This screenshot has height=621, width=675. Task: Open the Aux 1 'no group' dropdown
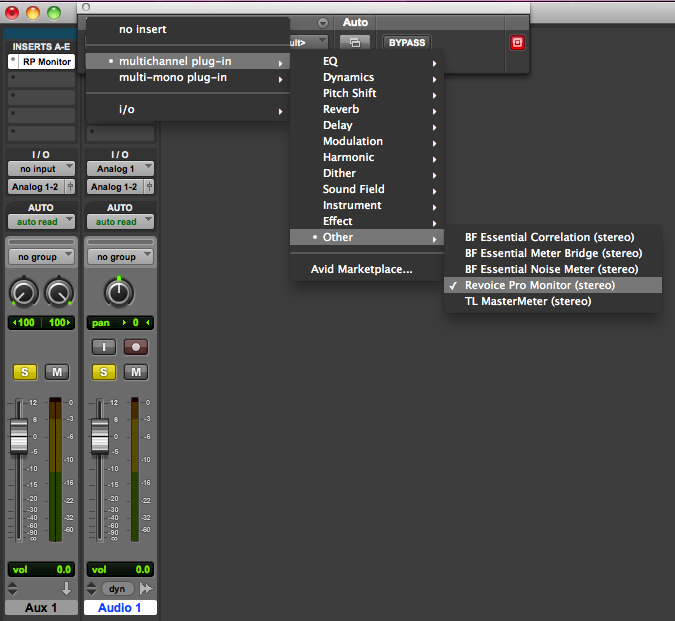click(x=40, y=257)
